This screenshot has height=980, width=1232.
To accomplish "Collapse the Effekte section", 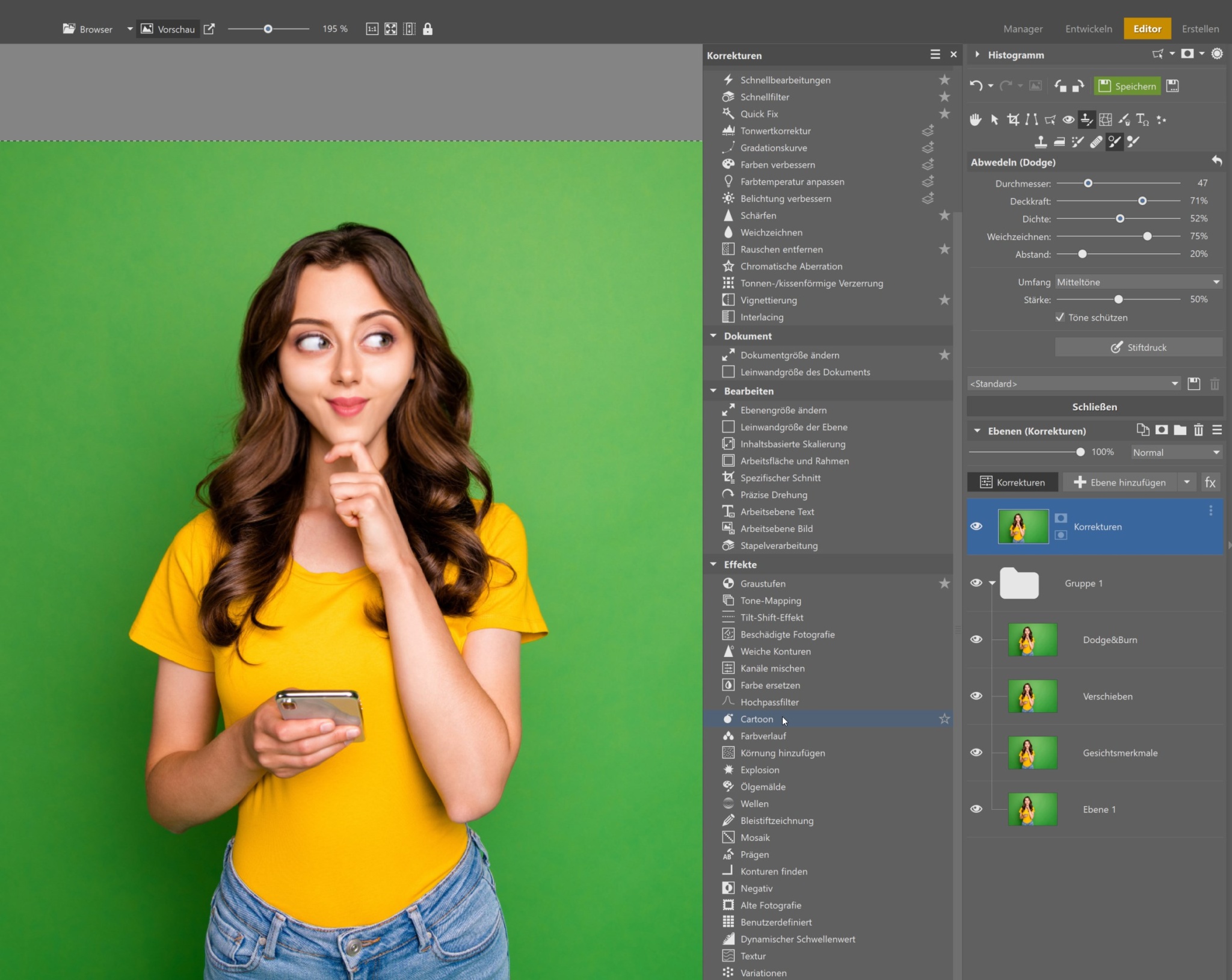I will tap(713, 564).
